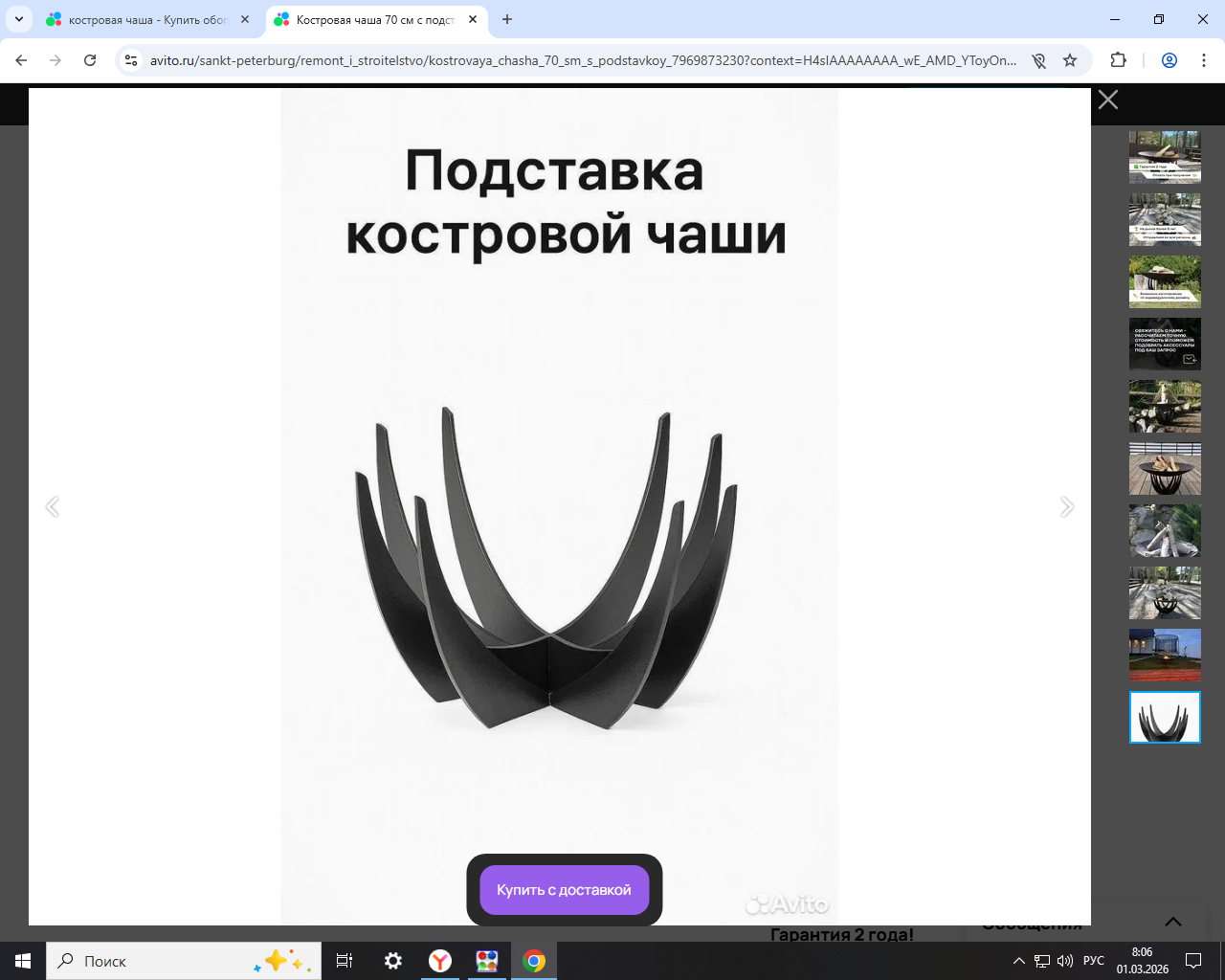Viewport: 1225px width, 980px height.
Task: Show hidden system tray icons
Action: [1018, 961]
